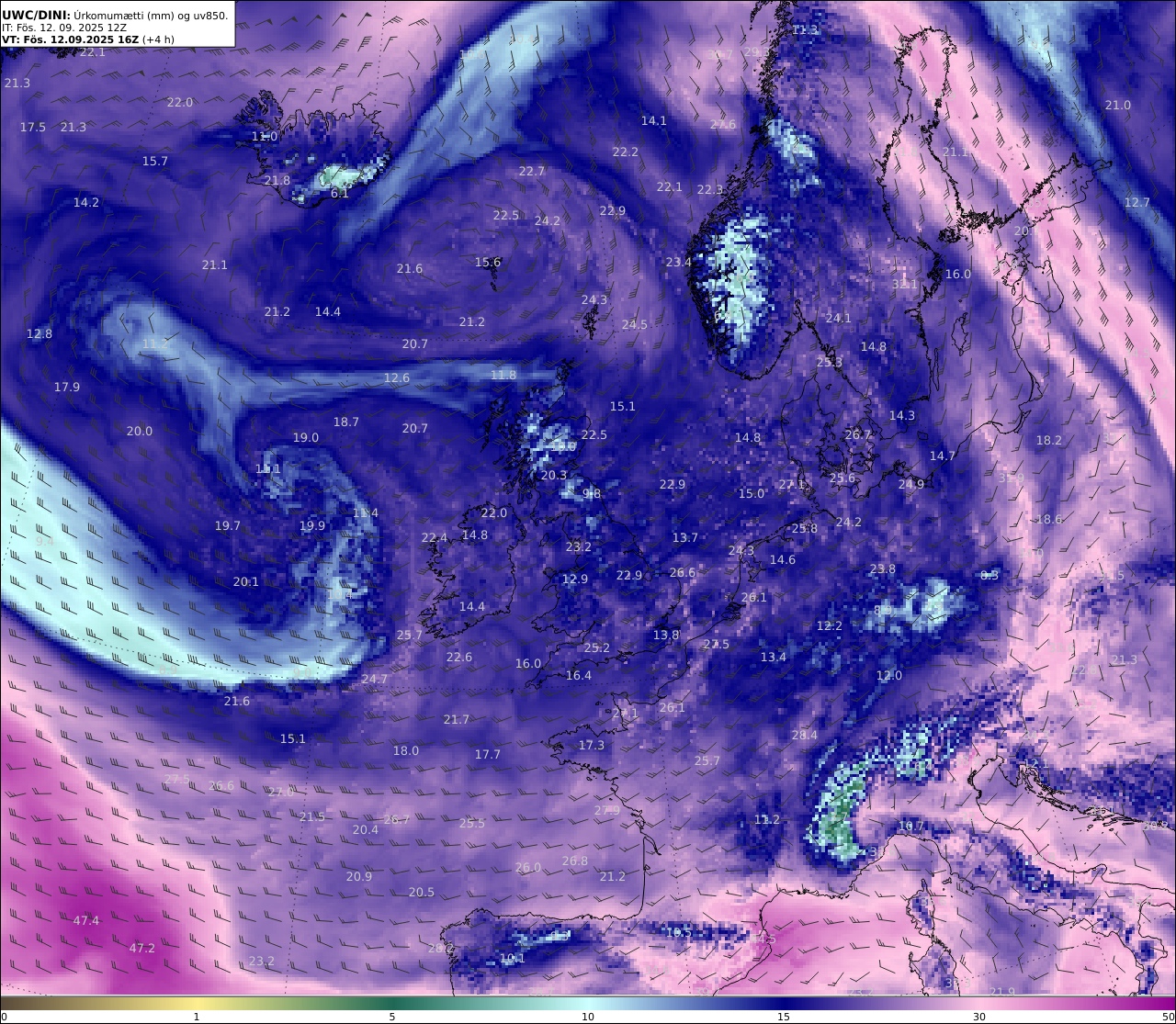Select the 18.2 value label
This screenshot has width=1176, height=1024.
pyautogui.click(x=1049, y=440)
